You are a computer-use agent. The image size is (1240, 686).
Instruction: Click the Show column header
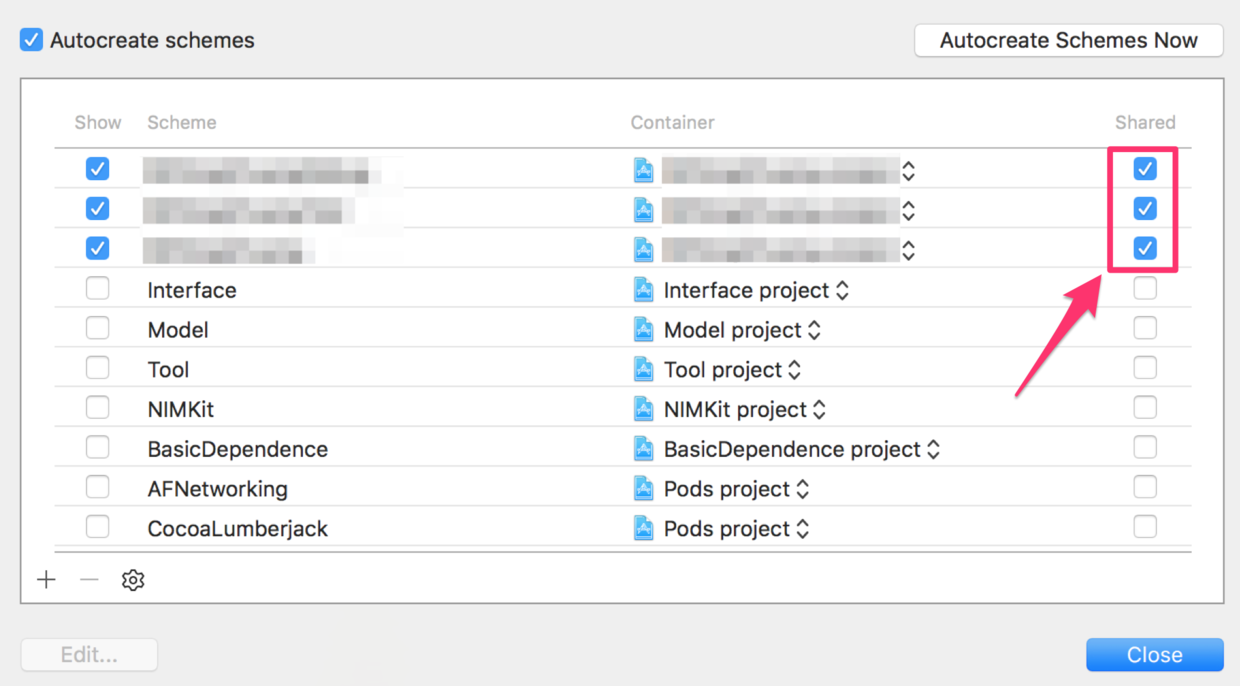pos(98,122)
